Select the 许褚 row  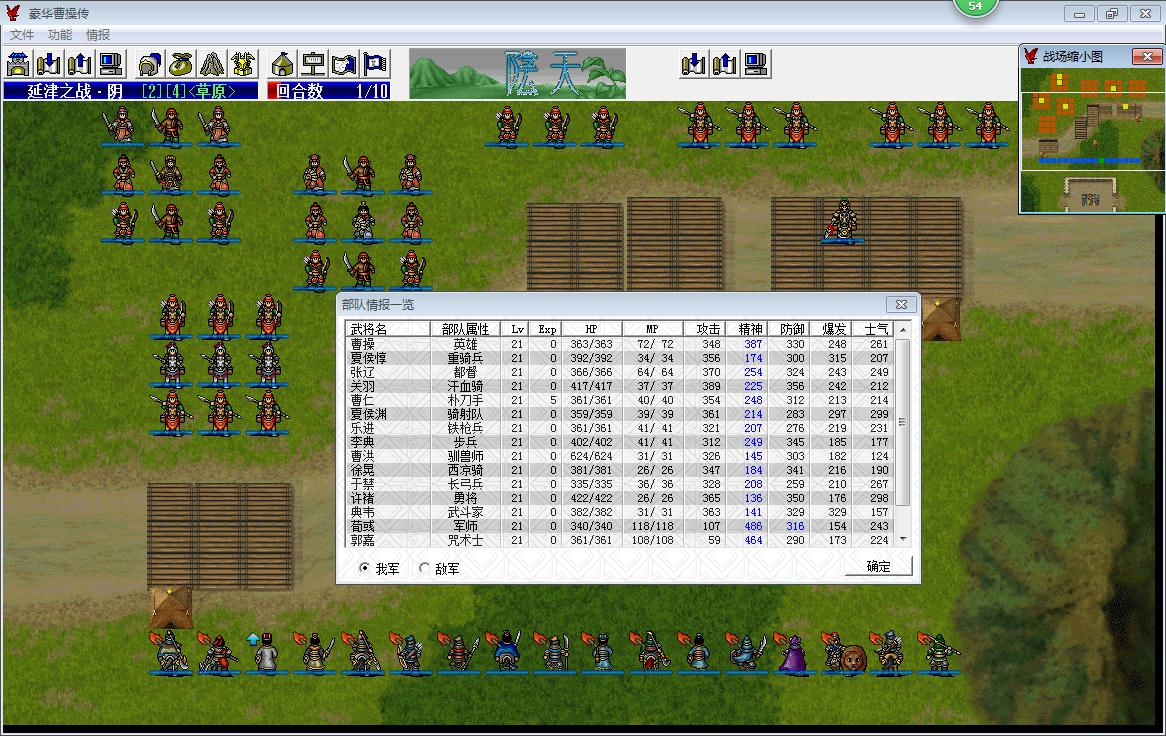(619, 498)
